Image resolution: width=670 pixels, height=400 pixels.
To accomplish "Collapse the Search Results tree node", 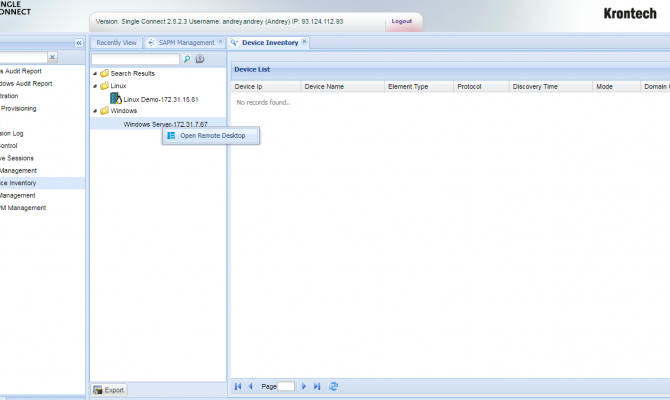I will (x=95, y=74).
